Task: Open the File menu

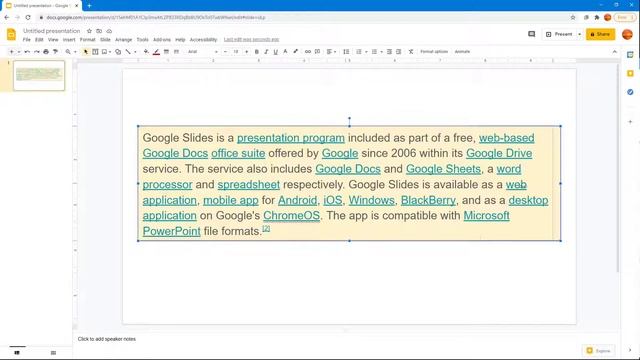Action: click(x=27, y=40)
